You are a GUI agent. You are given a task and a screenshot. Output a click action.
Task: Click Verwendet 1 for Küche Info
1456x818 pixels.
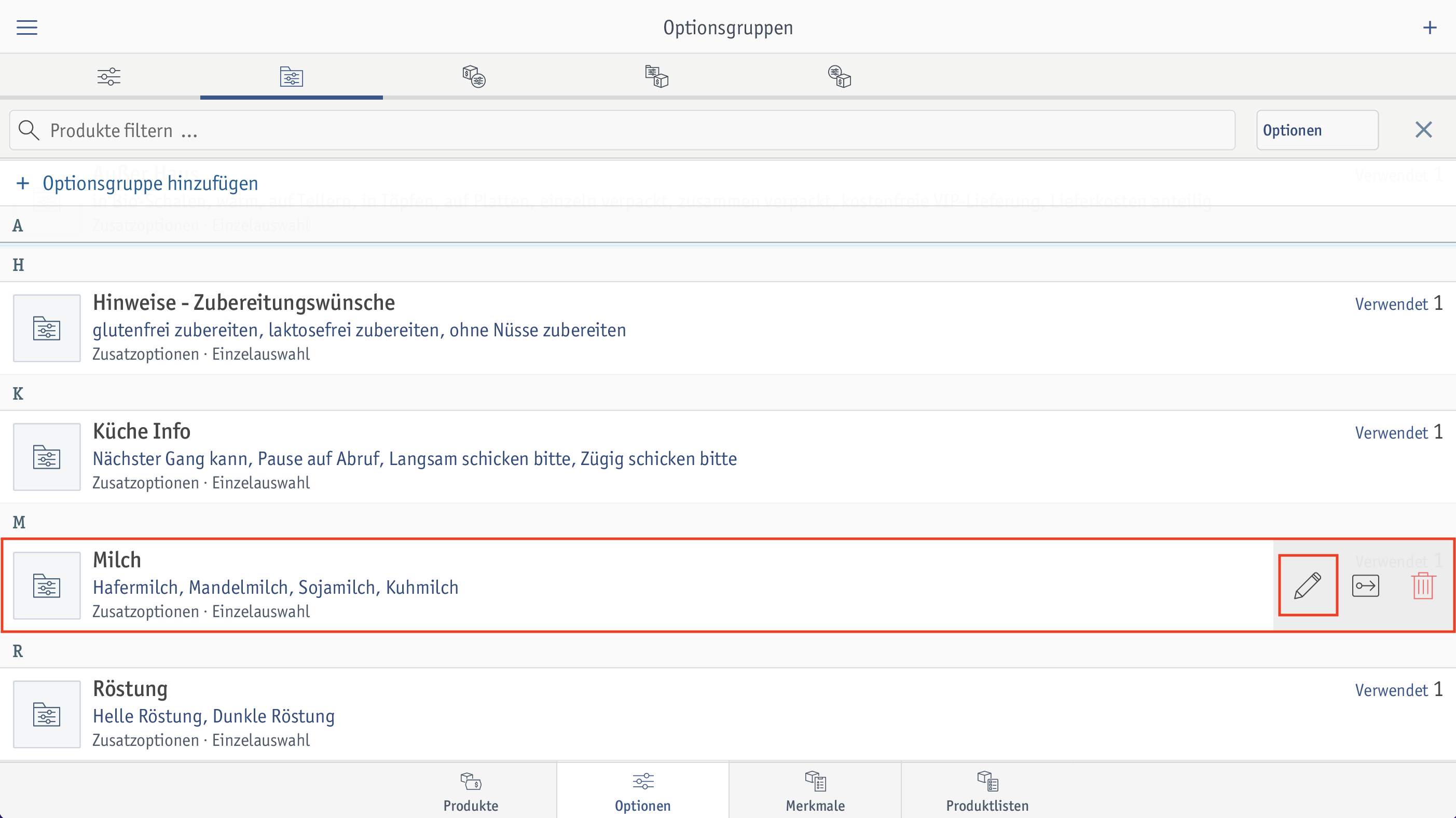tap(1398, 432)
